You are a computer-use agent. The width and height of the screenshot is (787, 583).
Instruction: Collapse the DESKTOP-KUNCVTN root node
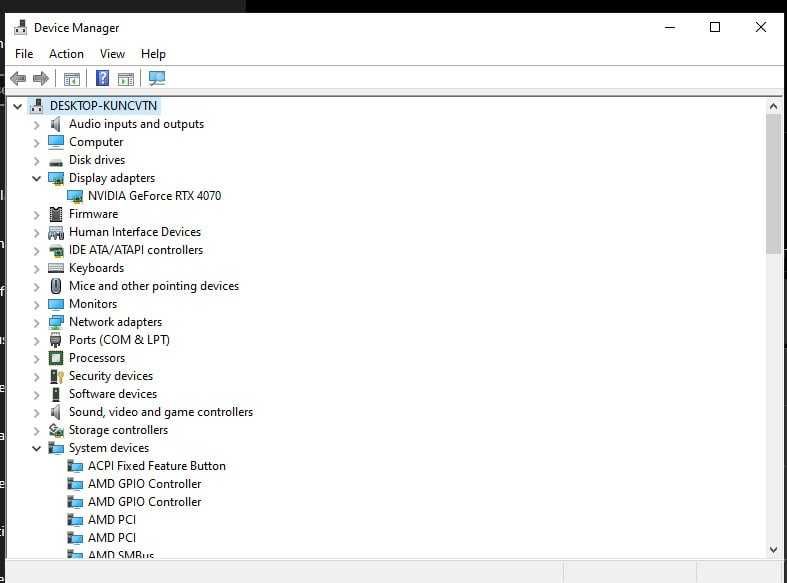point(18,106)
